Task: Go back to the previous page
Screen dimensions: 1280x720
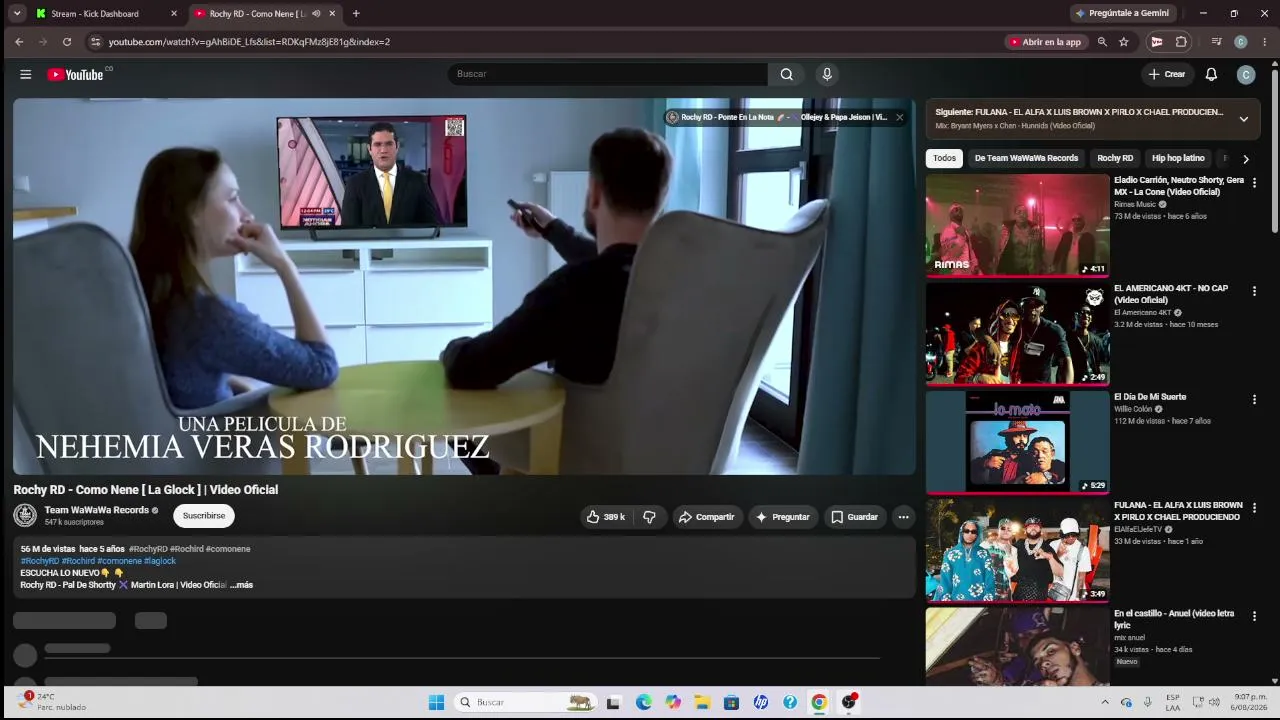Action: pos(19,42)
